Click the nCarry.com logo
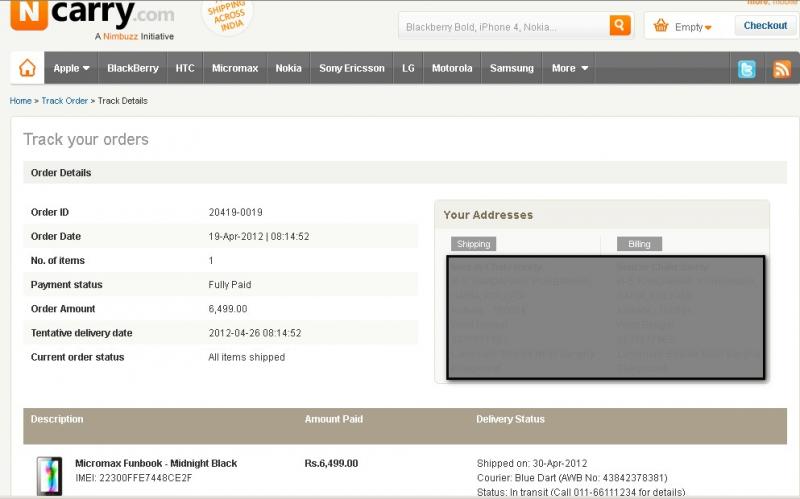The height and width of the screenshot is (499, 800). tap(92, 14)
